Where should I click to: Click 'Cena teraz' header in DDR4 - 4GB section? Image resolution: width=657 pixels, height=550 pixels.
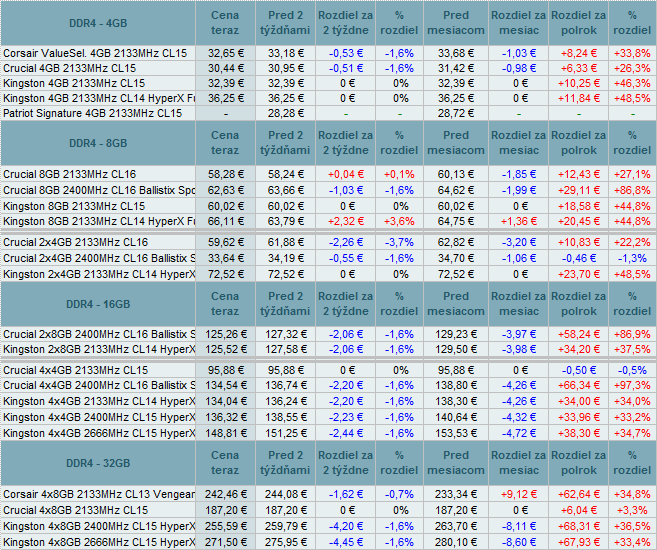pos(225,23)
